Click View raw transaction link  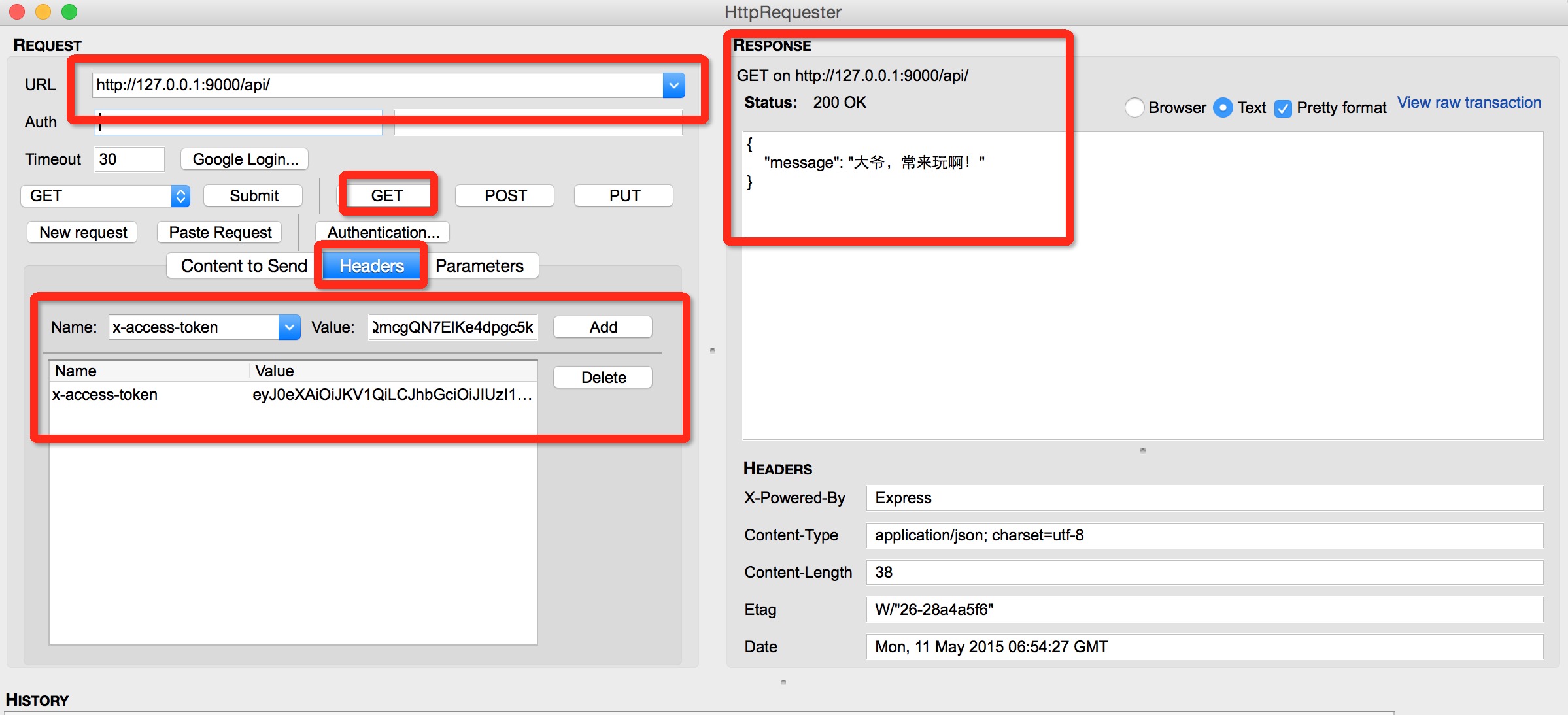pyautogui.click(x=1469, y=103)
